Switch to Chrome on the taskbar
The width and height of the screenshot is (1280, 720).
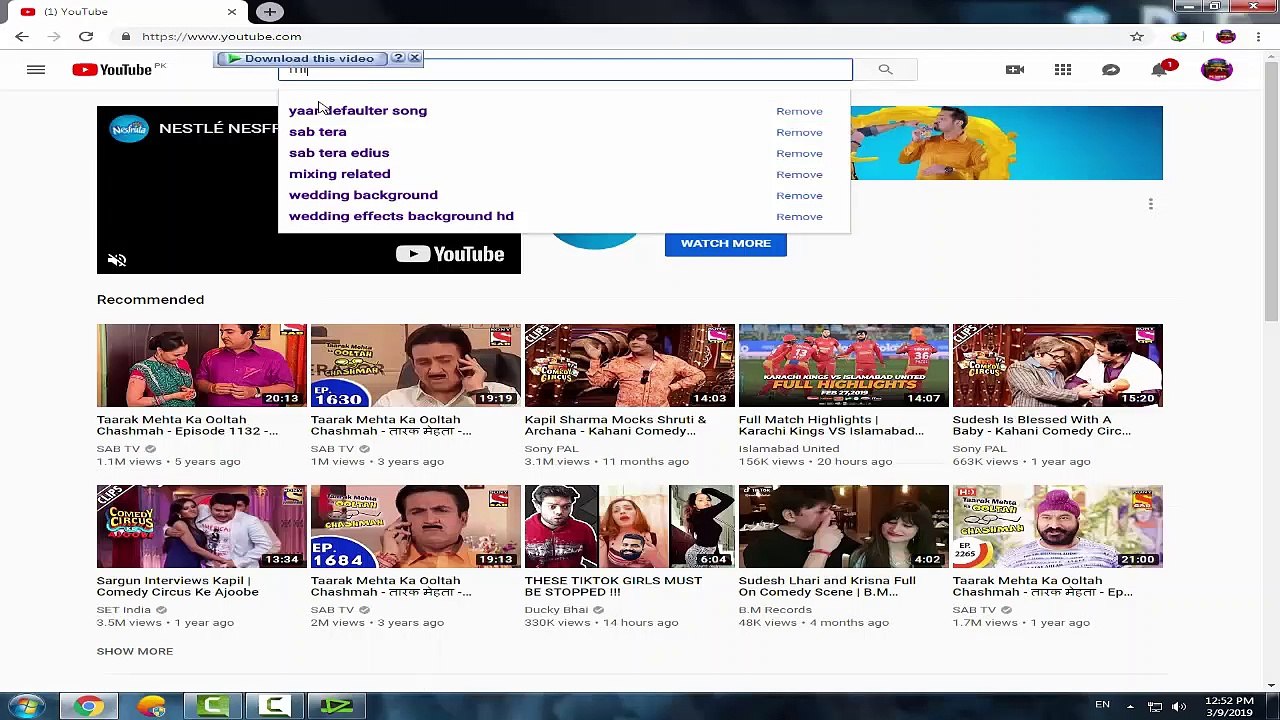89,707
